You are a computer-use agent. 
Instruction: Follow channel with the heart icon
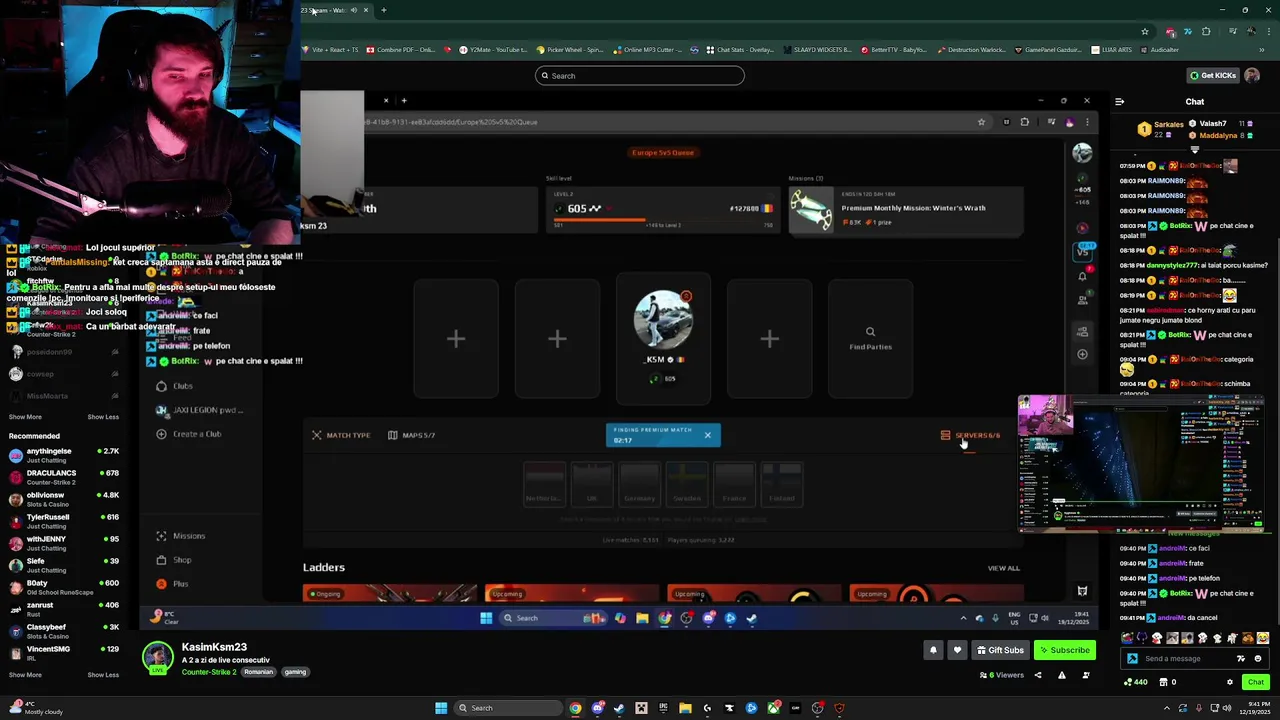957,650
